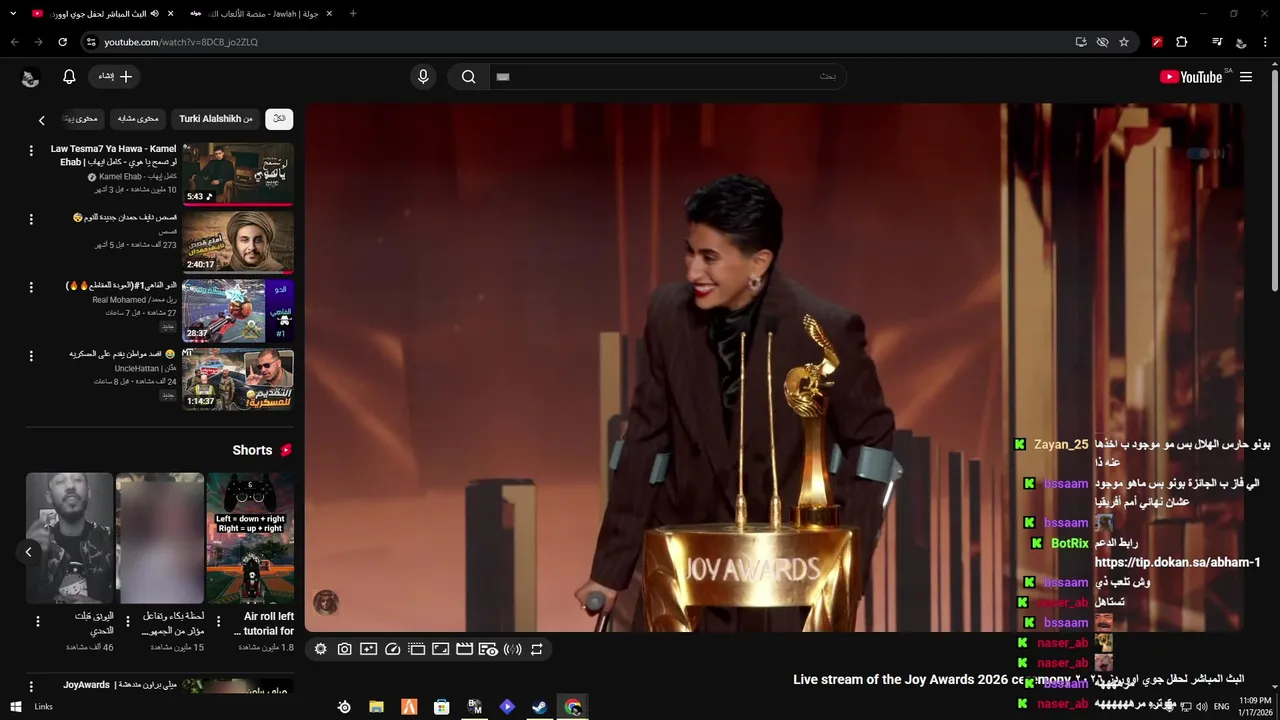Open the account avatar in YouTube header
The width and height of the screenshot is (1280, 720).
coord(30,78)
